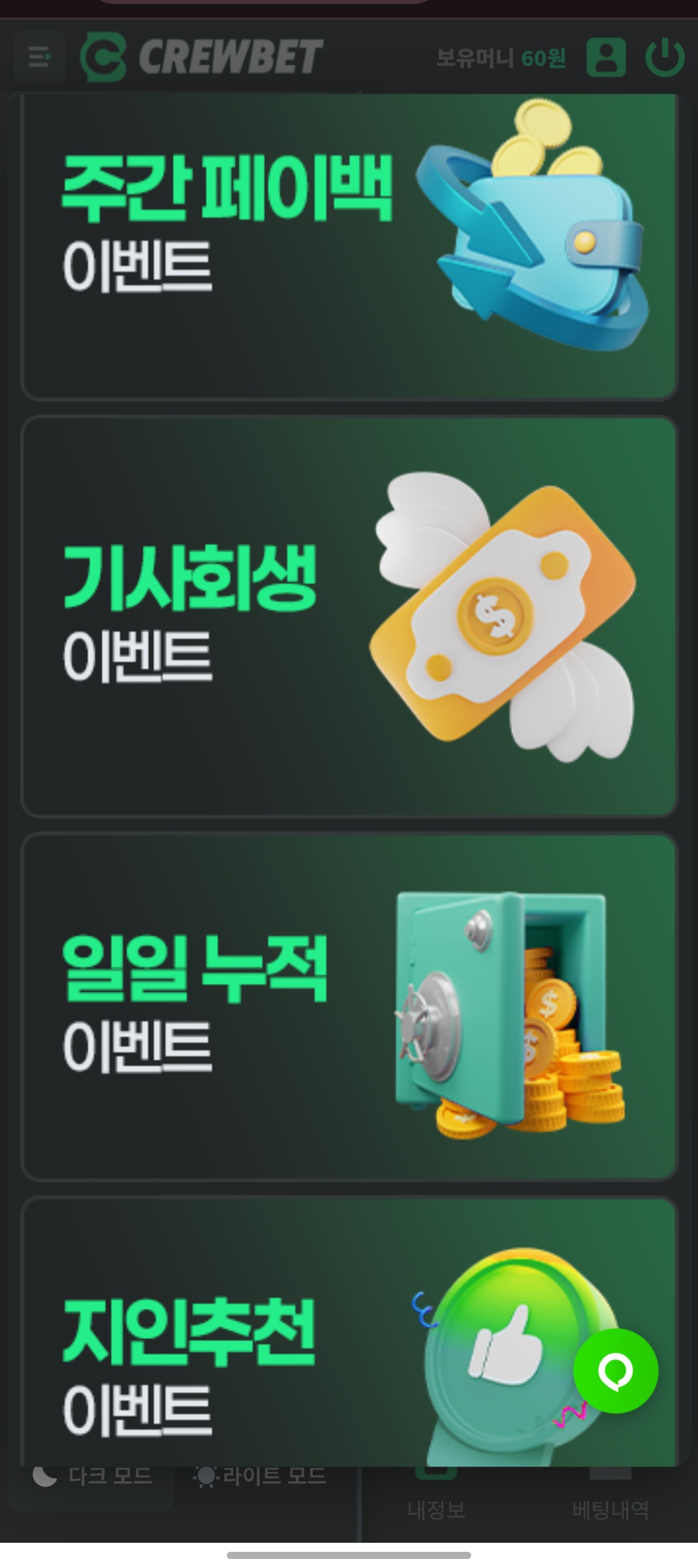Open the 기사회생 이벤트 banner title
The image size is (698, 1568).
point(189,611)
